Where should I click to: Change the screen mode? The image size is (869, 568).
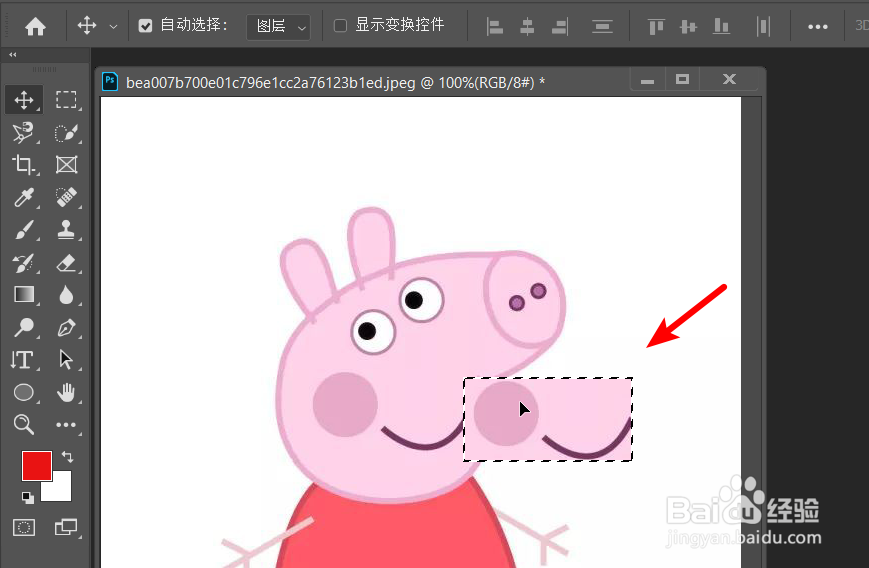coord(67,527)
